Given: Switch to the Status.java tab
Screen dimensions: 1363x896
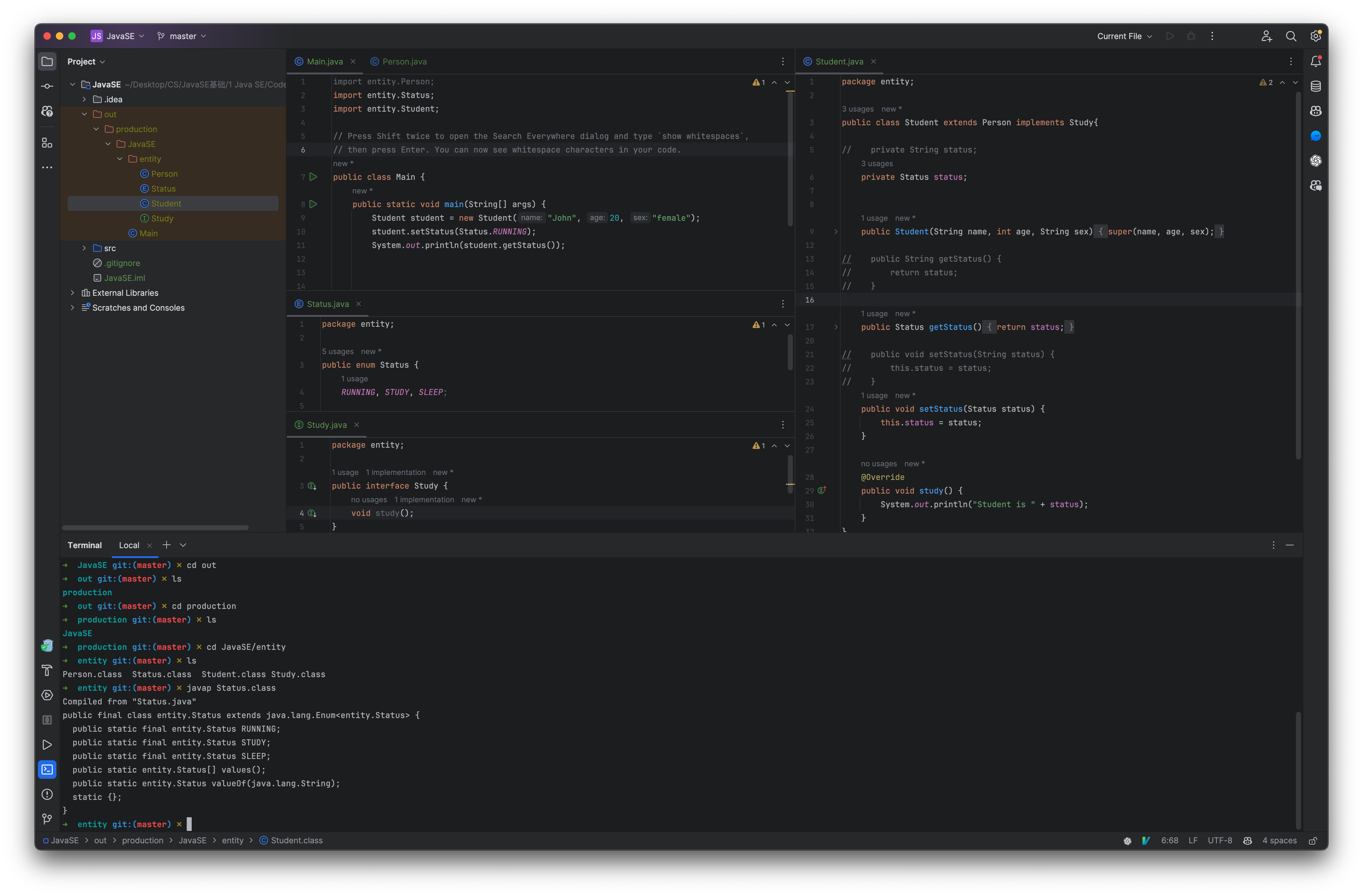Looking at the screenshot, I should point(328,304).
